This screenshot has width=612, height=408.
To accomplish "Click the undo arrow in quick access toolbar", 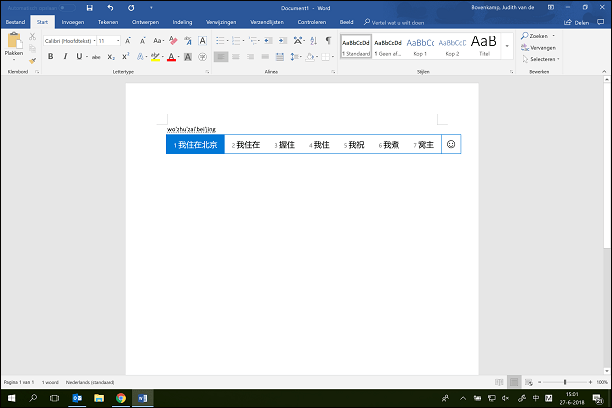I will [x=109, y=8].
